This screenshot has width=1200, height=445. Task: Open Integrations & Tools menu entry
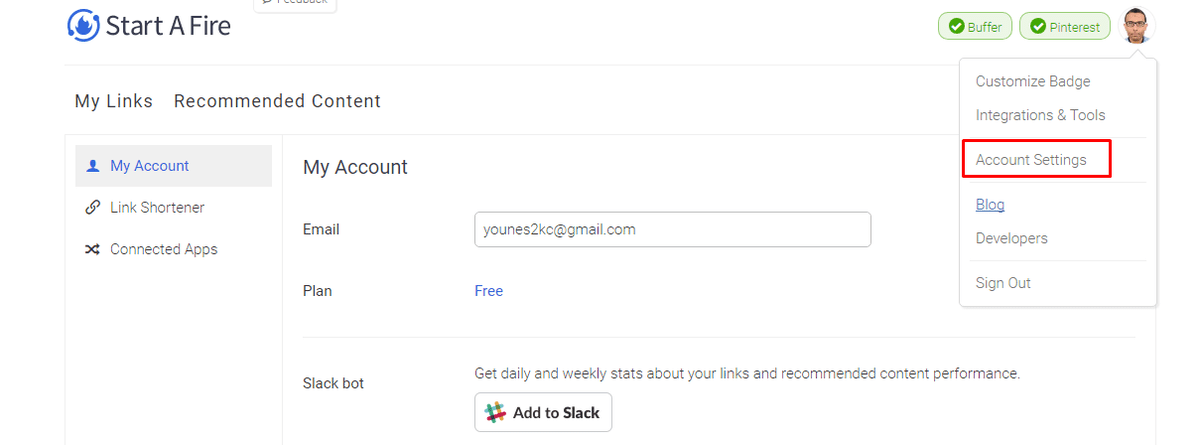pos(1040,115)
